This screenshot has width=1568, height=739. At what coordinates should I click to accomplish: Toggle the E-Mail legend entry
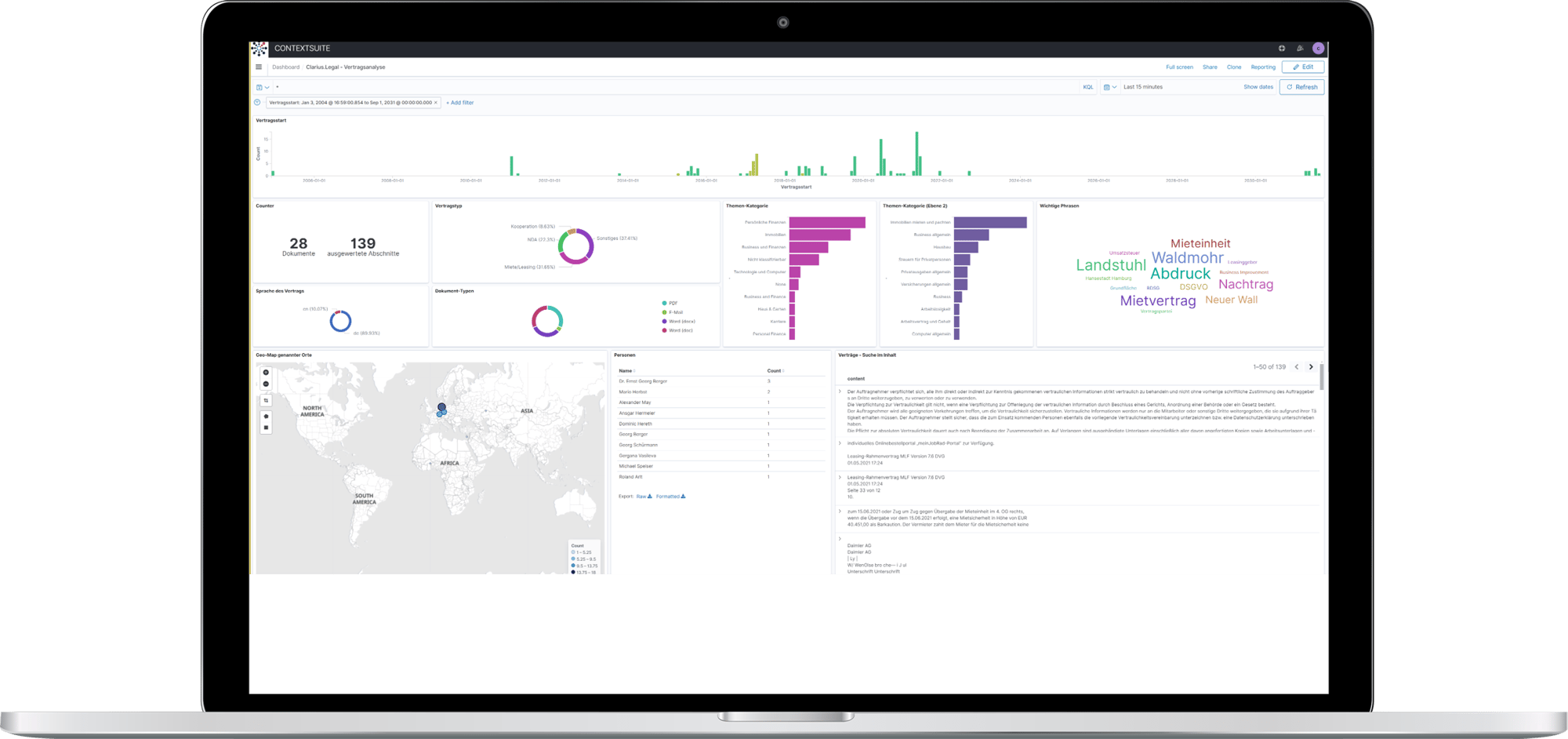click(x=672, y=312)
